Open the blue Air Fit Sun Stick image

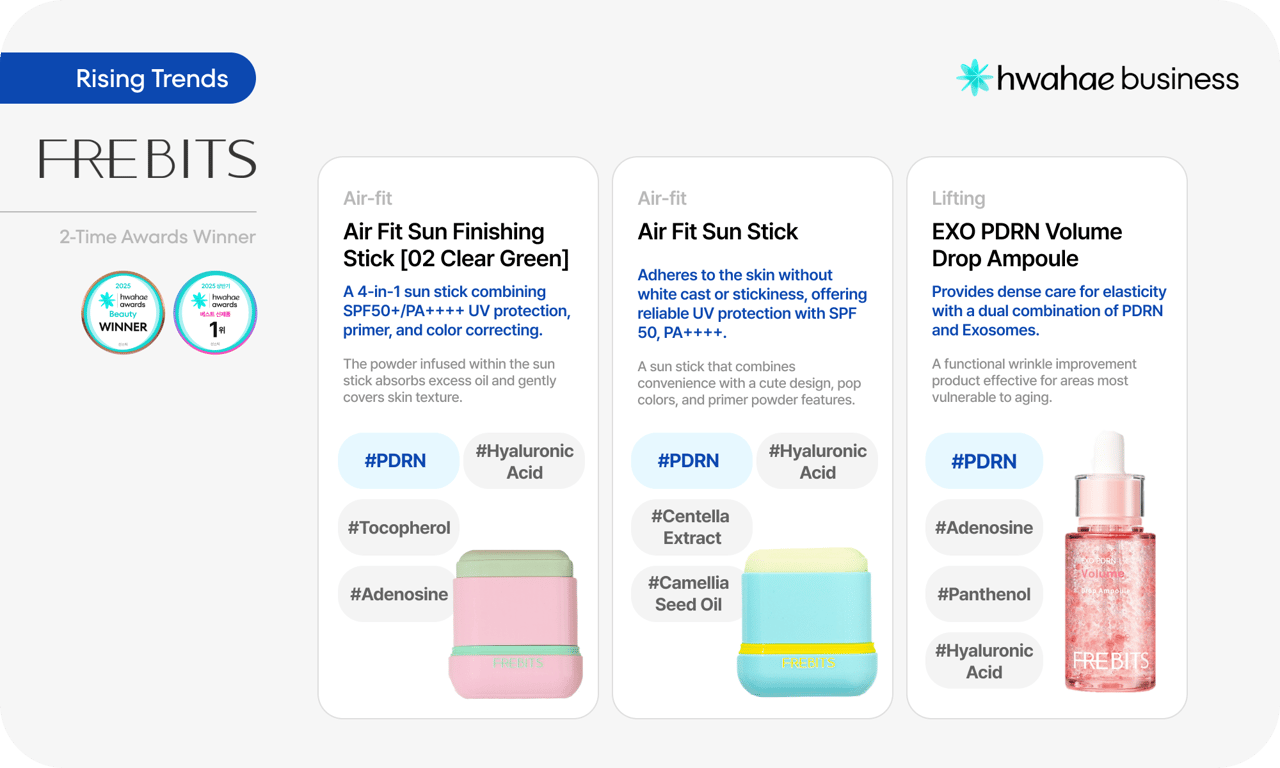point(807,621)
